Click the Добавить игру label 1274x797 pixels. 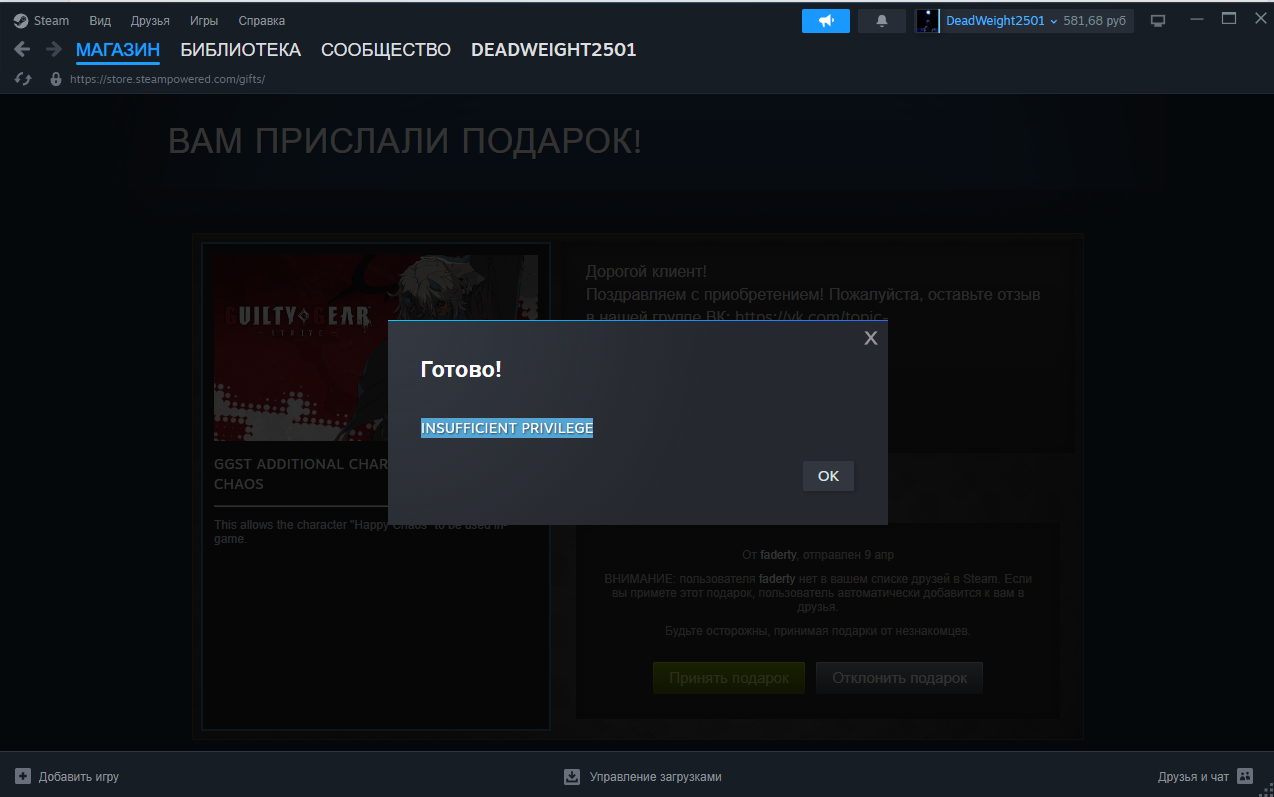pos(79,777)
